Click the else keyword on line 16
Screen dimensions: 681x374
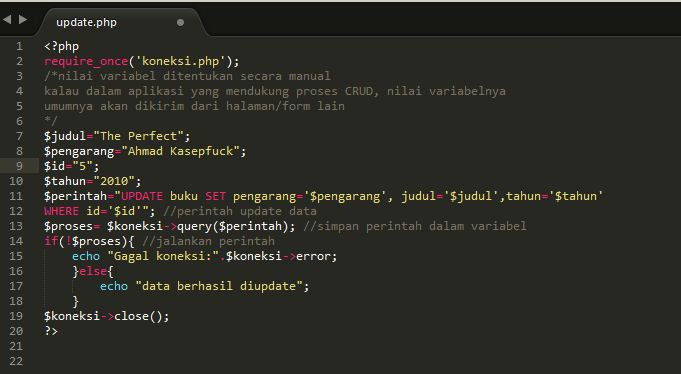(x=93, y=271)
